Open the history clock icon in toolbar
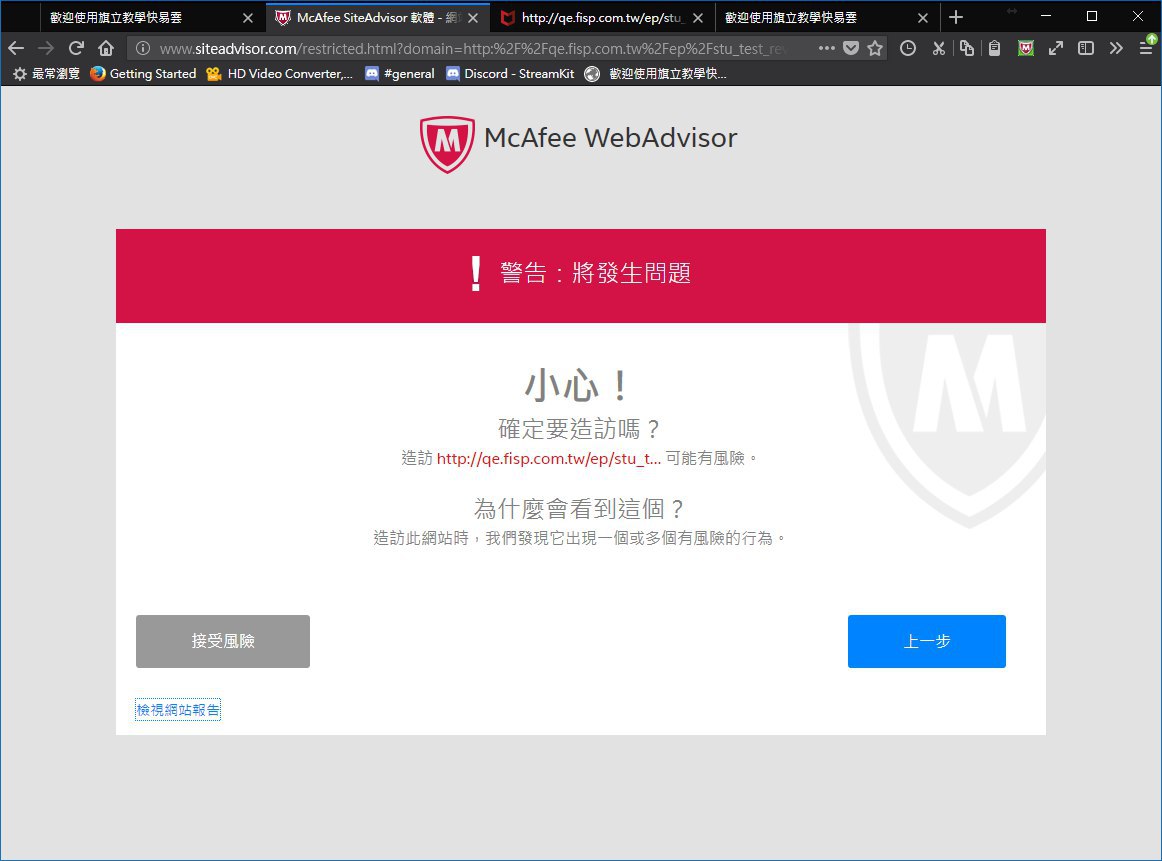This screenshot has width=1162, height=861. point(908,48)
